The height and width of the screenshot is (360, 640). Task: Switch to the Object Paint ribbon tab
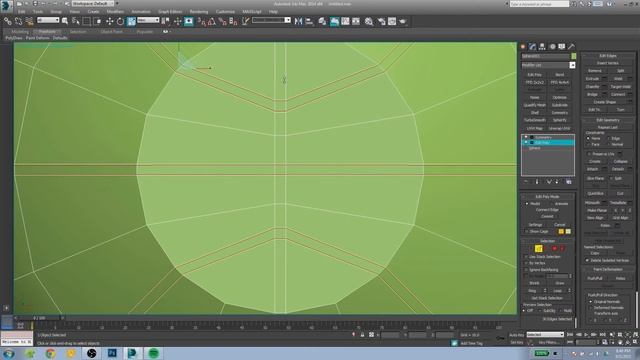[111, 31]
